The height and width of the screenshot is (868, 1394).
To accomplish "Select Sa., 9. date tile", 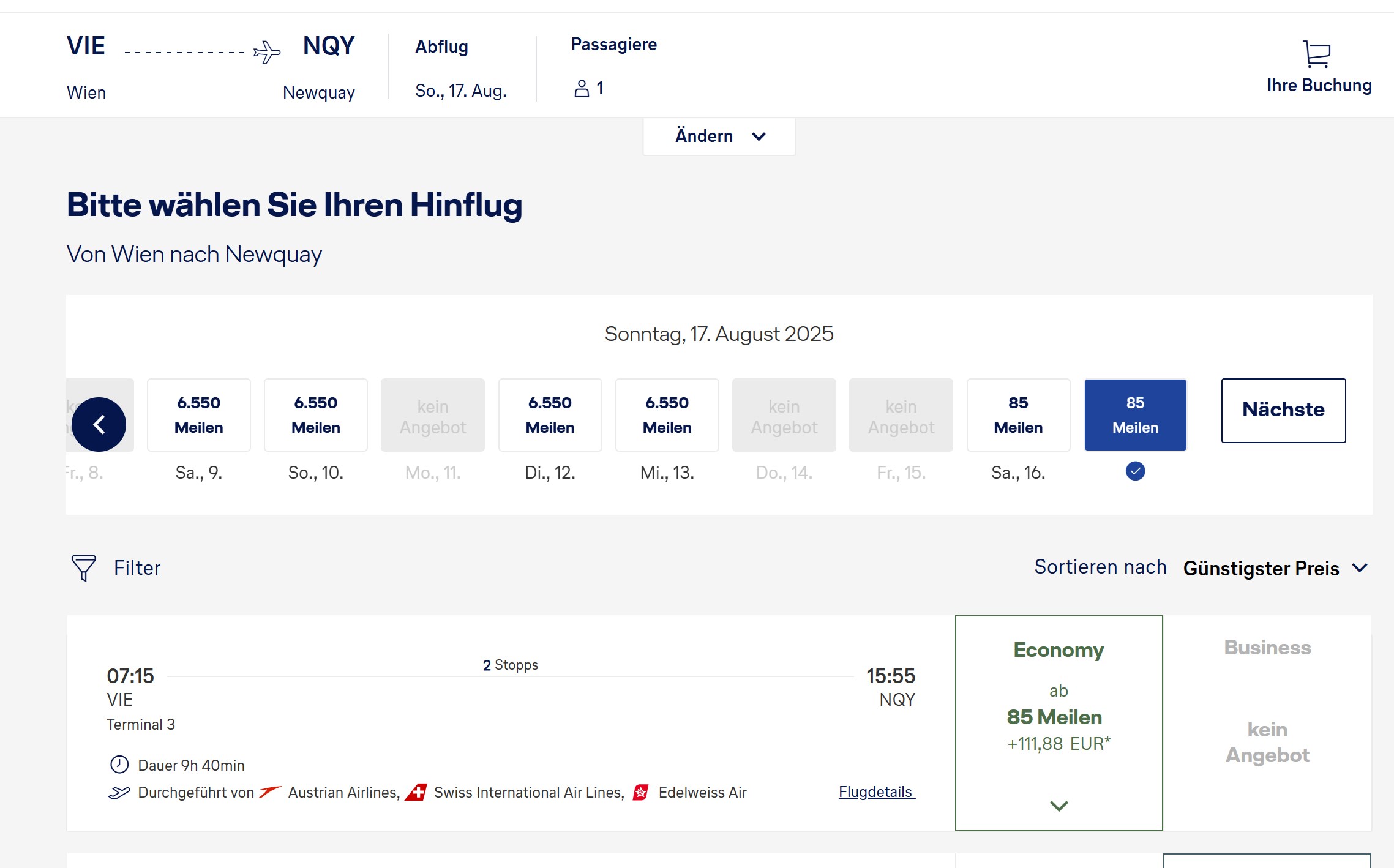I will [x=199, y=415].
